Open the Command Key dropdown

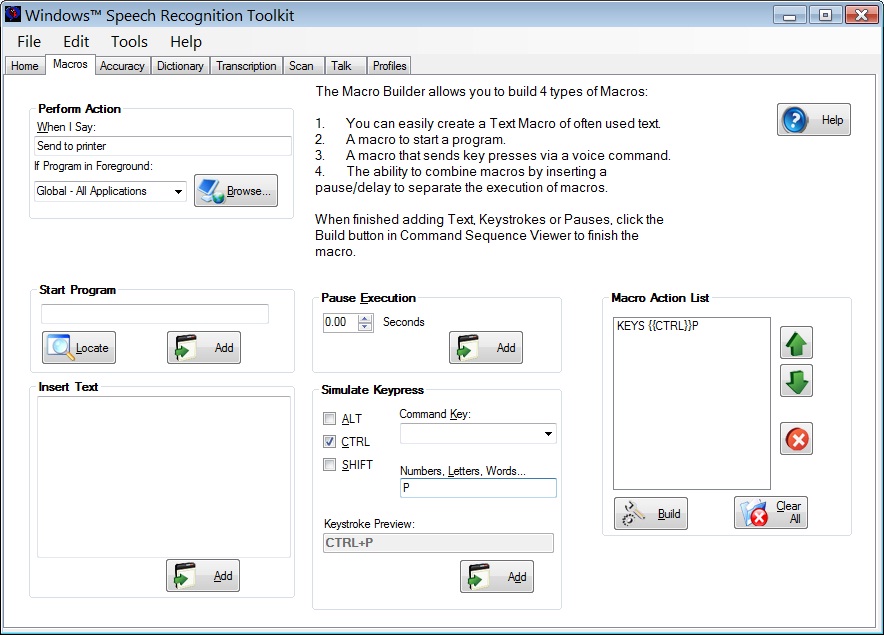point(547,434)
